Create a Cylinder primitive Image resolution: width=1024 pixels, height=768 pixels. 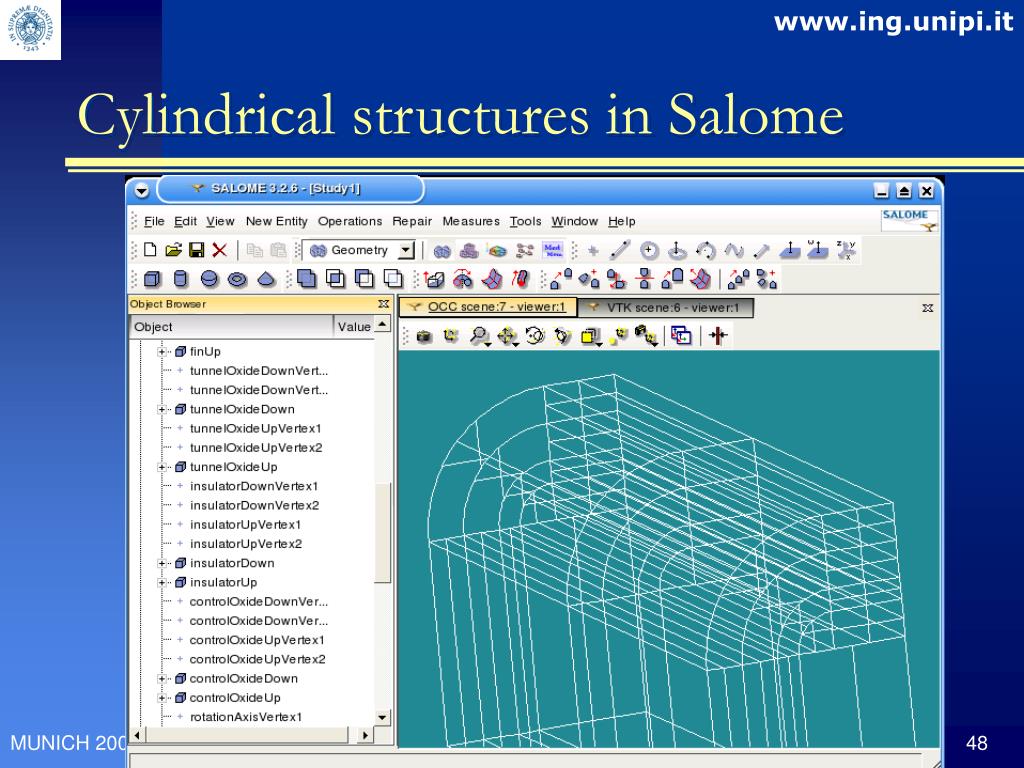181,280
